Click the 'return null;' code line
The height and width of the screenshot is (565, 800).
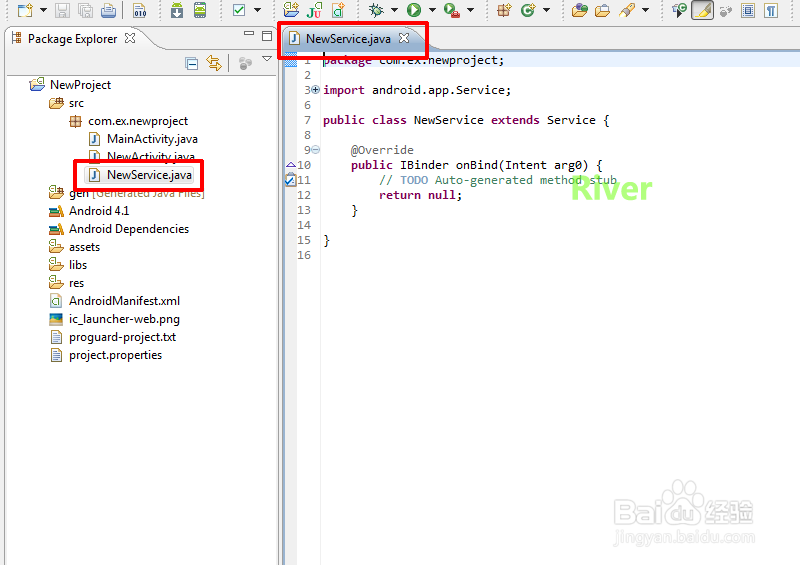click(x=420, y=195)
